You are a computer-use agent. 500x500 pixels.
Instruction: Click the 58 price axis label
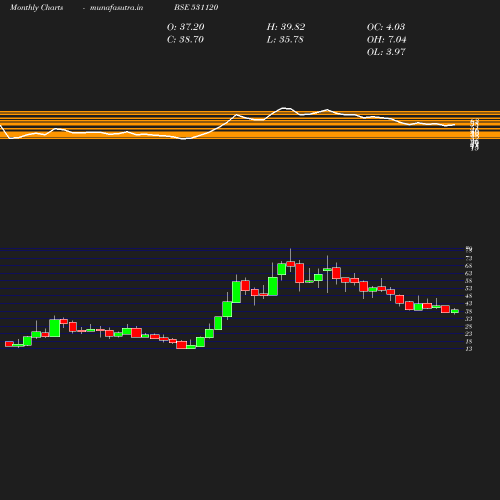click(469, 281)
